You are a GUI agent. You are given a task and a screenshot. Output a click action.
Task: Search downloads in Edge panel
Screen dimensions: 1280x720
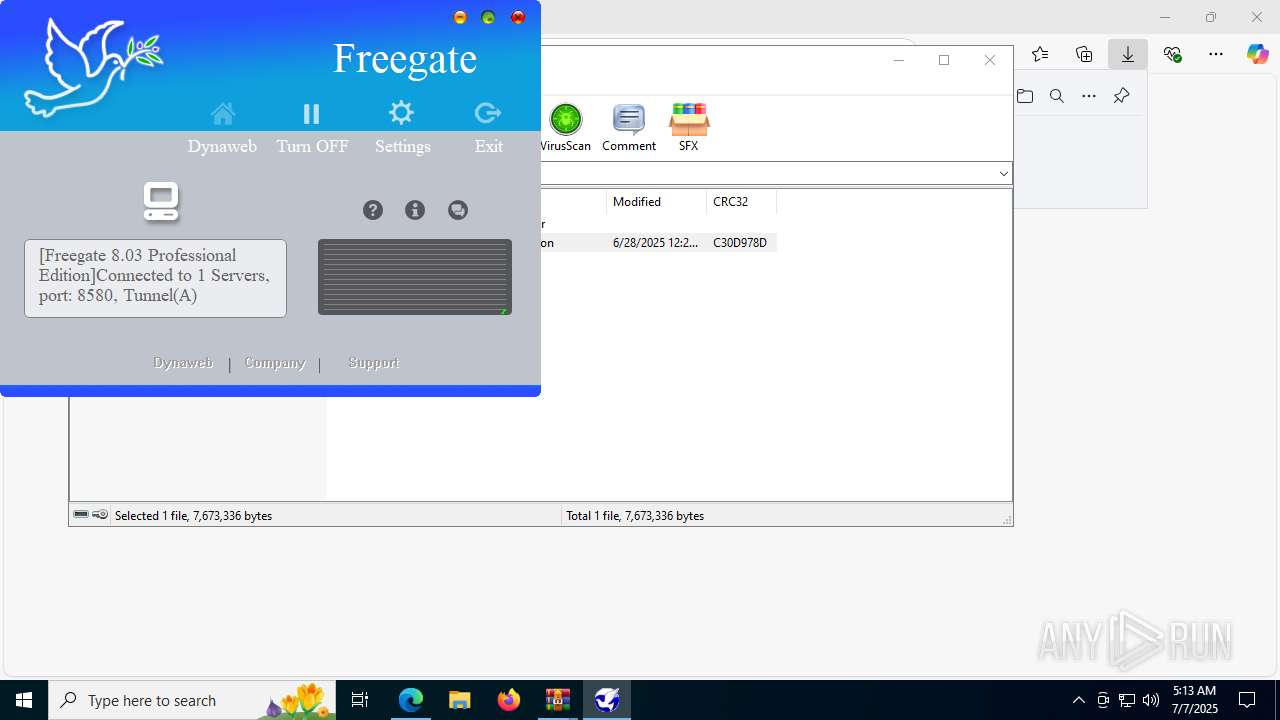[x=1057, y=96]
